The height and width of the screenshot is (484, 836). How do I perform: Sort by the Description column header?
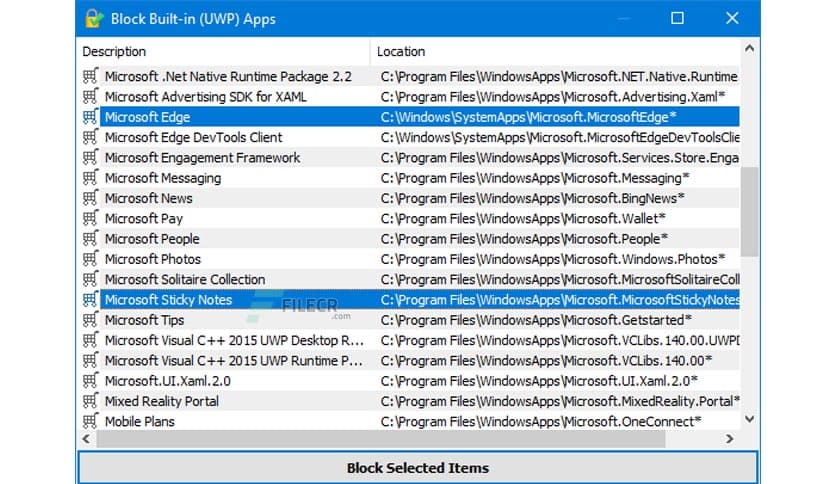(x=222, y=51)
